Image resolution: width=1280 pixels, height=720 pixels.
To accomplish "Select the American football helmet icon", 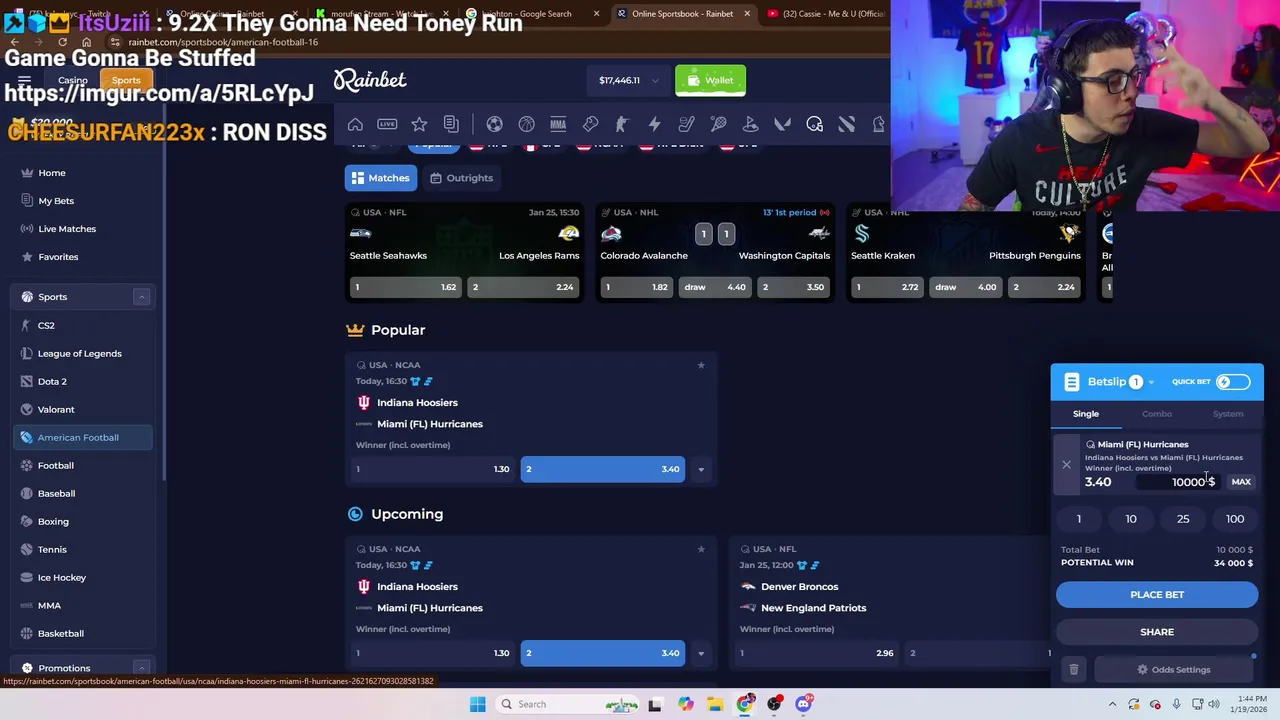I will 814,124.
